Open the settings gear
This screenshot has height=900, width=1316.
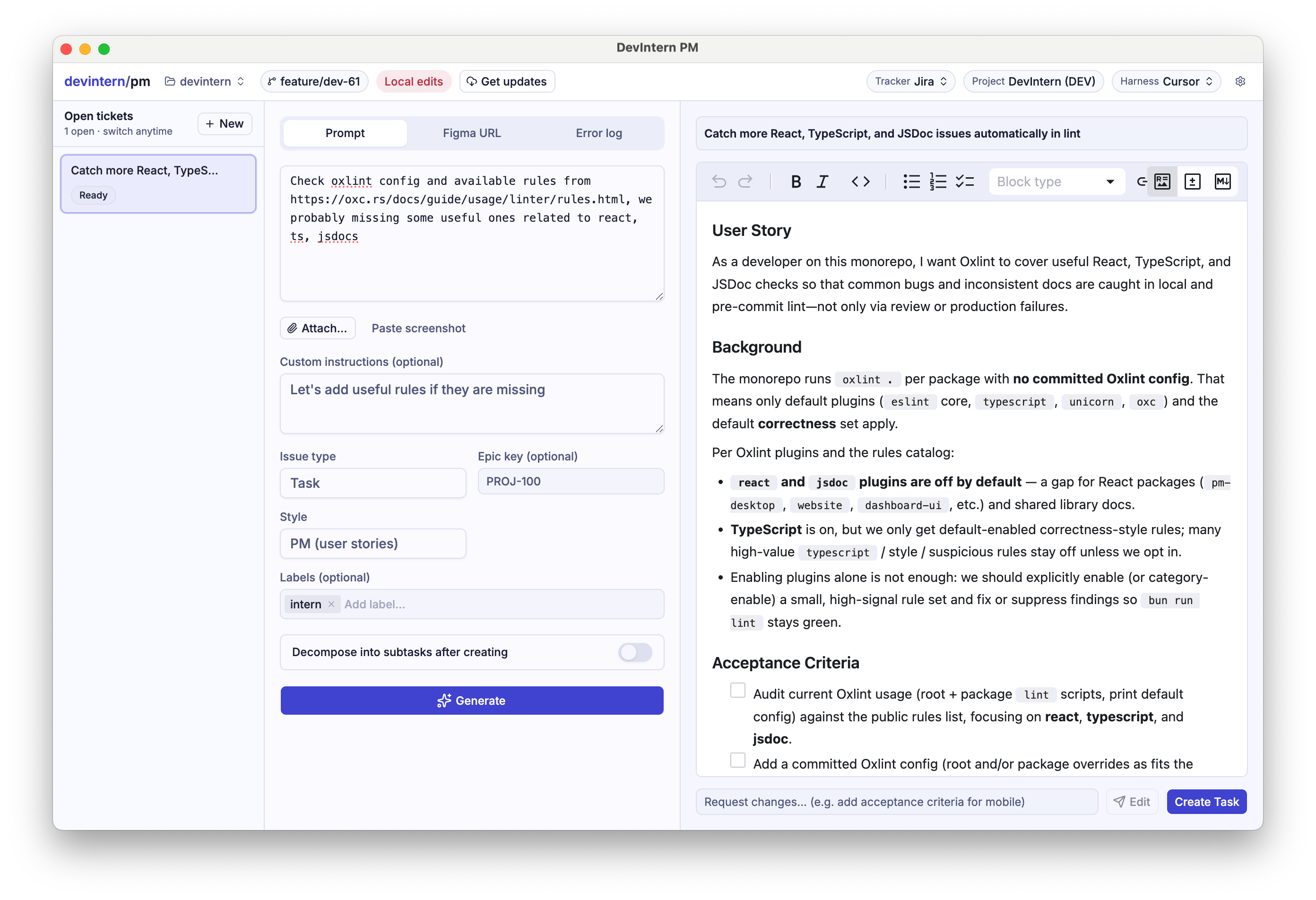tap(1239, 82)
